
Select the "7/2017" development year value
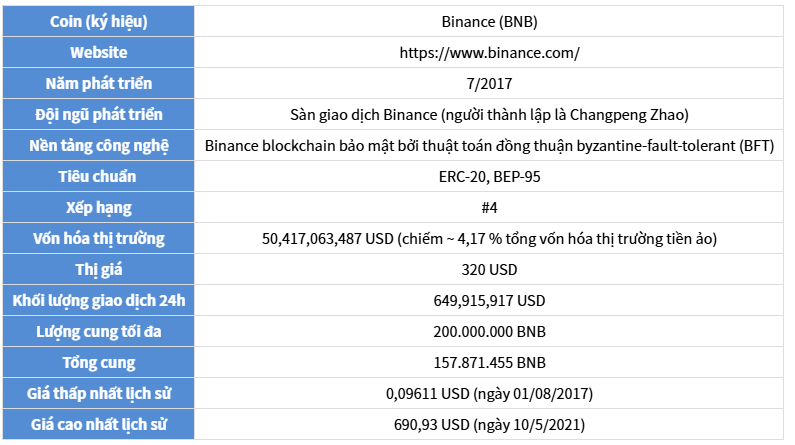[488, 84]
